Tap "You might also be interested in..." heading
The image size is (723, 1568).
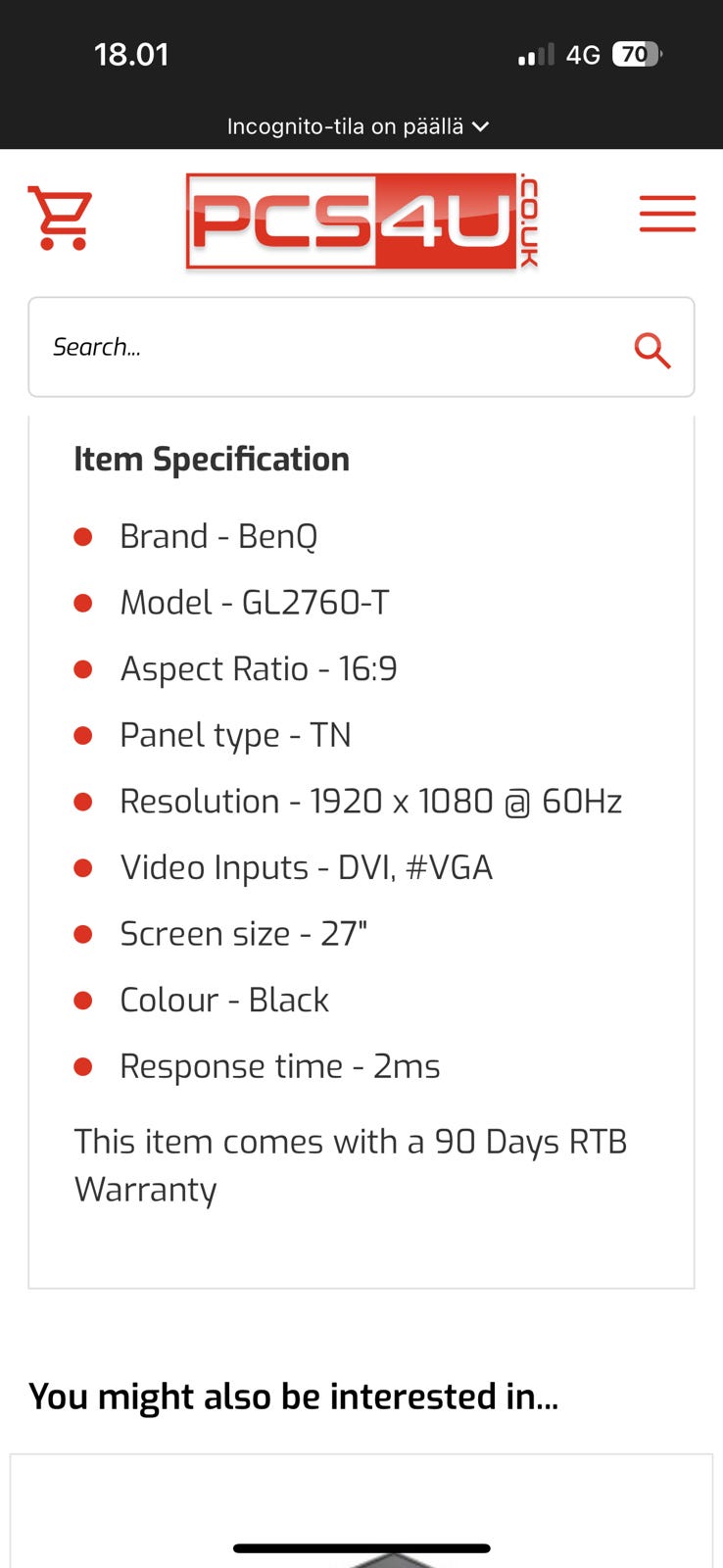293,1396
